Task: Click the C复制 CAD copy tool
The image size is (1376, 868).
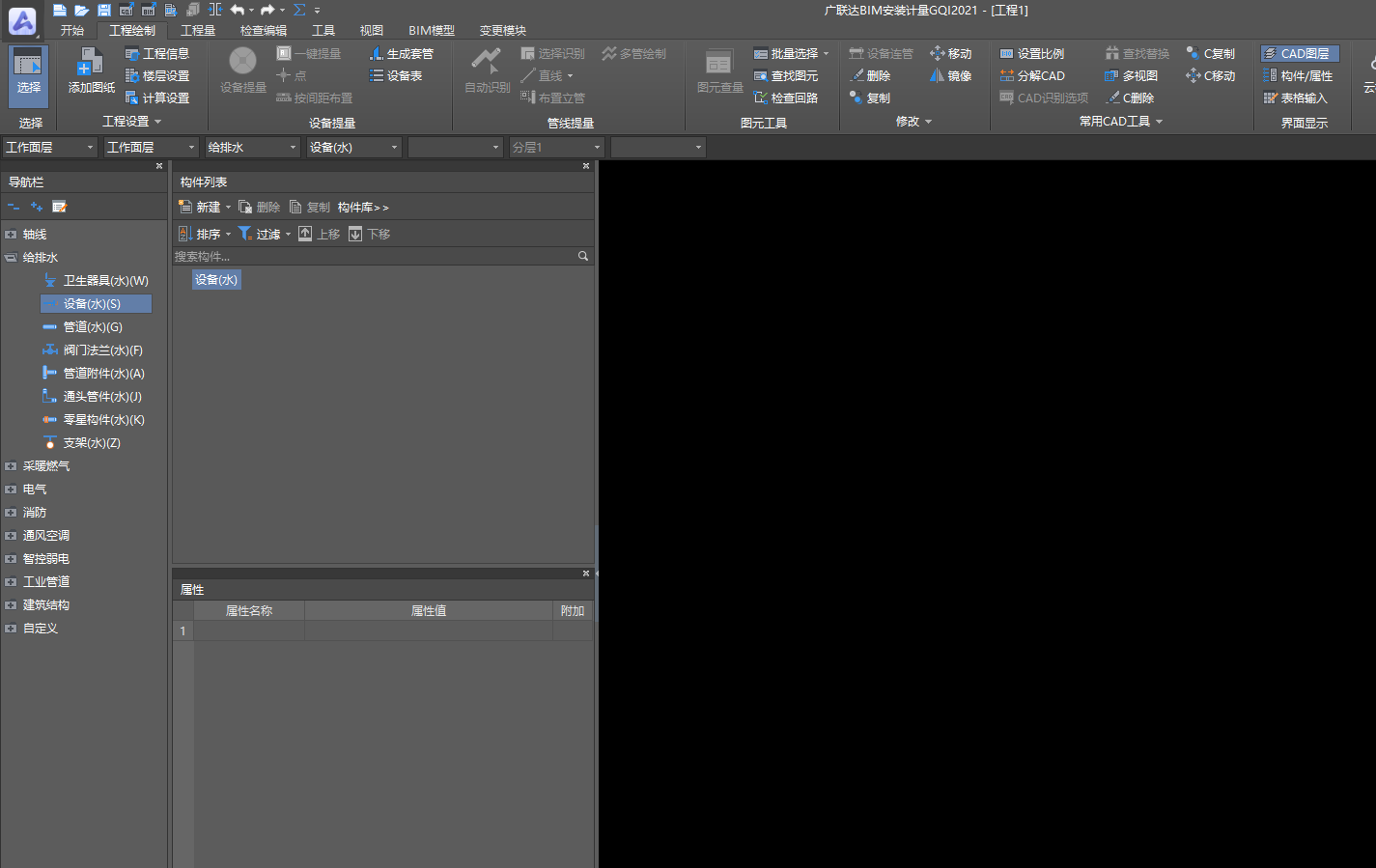Action: click(1211, 54)
